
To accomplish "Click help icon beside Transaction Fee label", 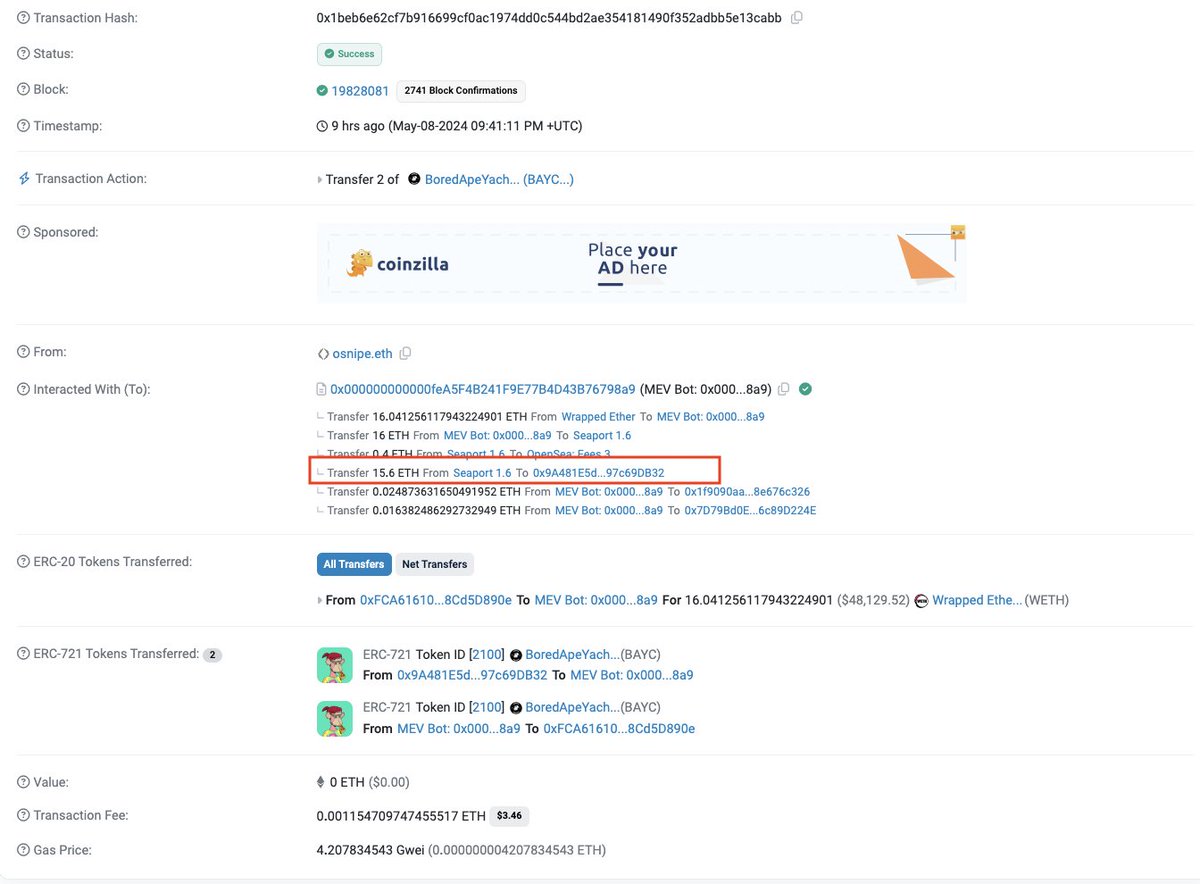I will (24, 815).
